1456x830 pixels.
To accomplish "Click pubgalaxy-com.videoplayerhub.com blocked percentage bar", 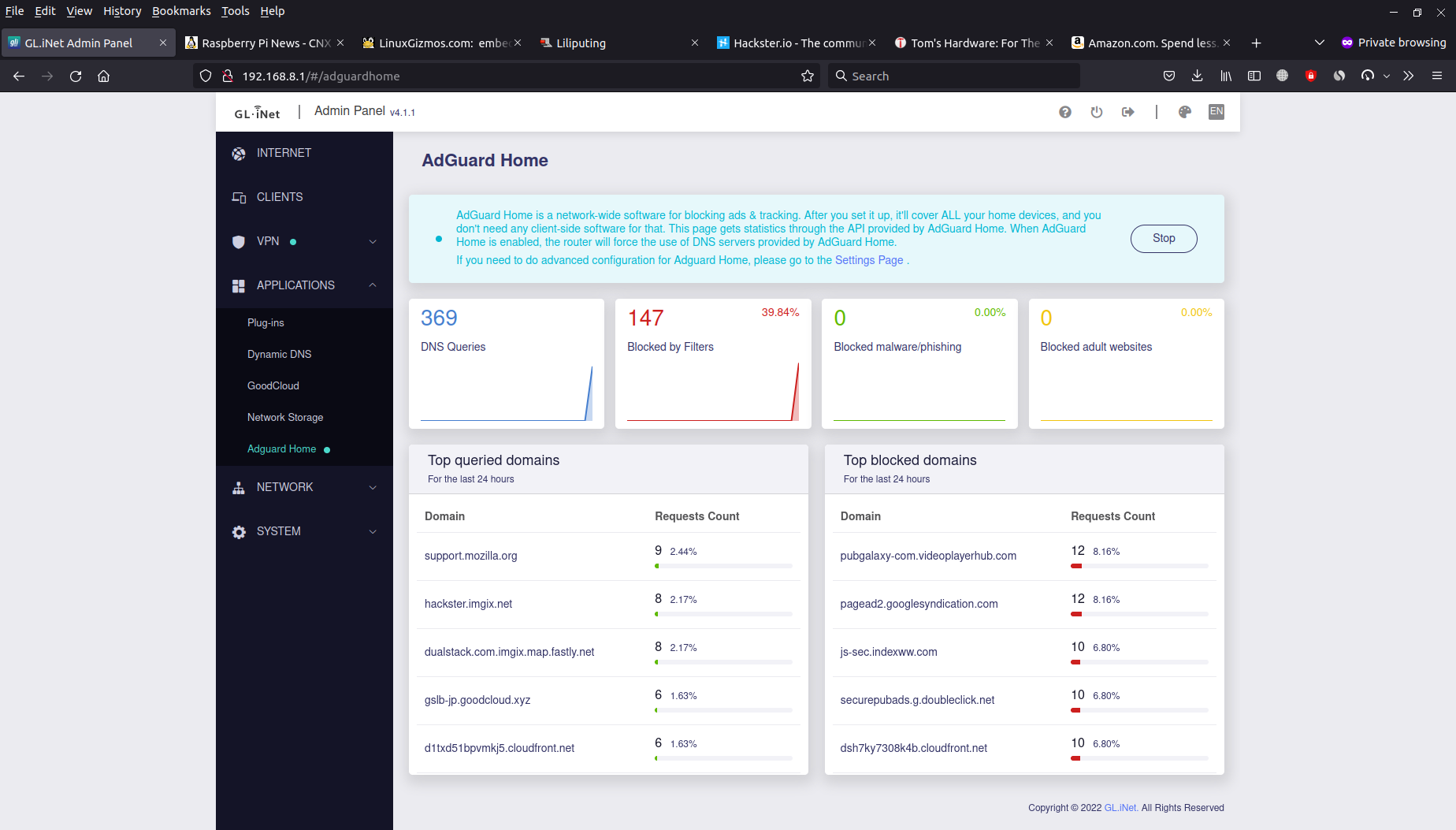I will 1139,566.
